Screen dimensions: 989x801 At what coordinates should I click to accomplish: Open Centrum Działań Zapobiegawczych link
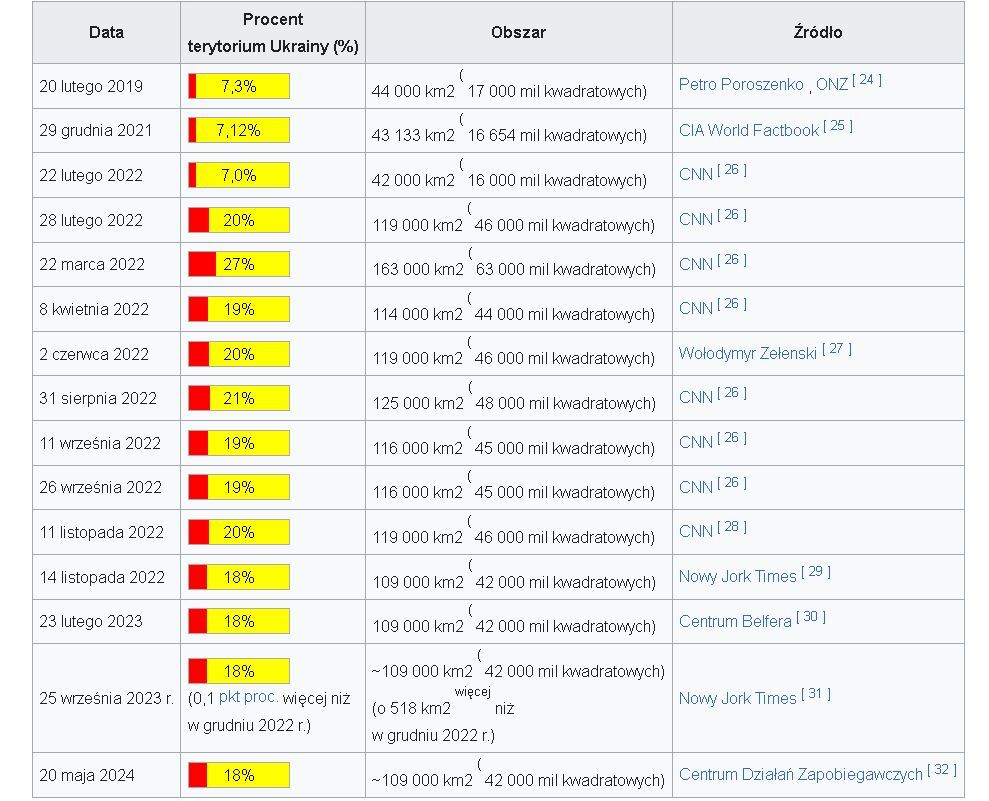(800, 774)
